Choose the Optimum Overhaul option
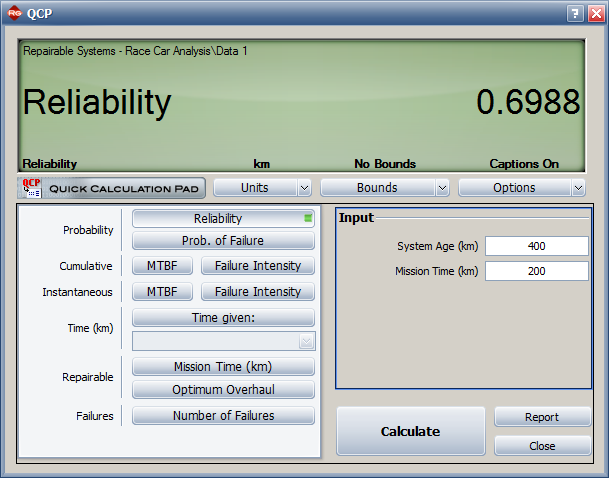The width and height of the screenshot is (609, 478). tap(223, 390)
